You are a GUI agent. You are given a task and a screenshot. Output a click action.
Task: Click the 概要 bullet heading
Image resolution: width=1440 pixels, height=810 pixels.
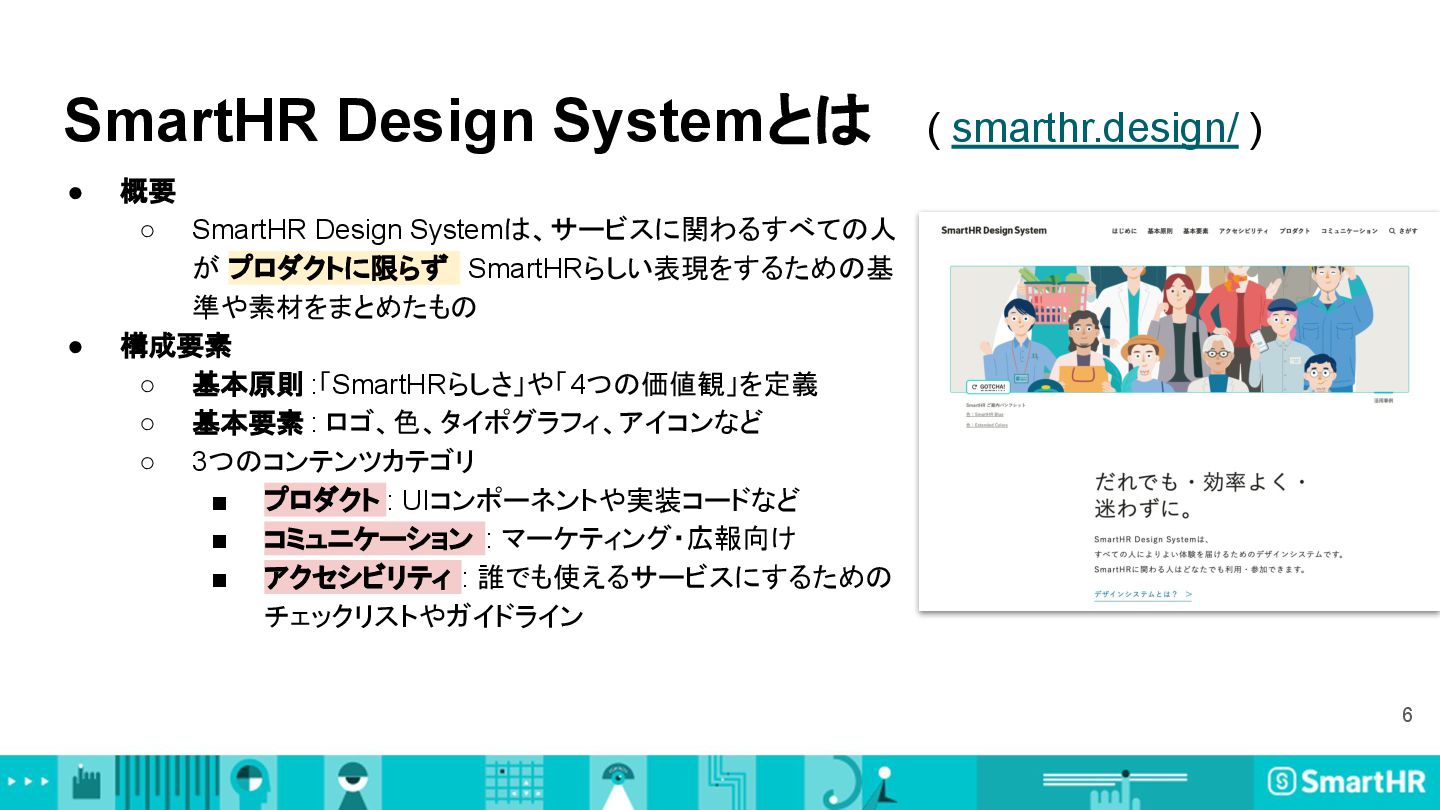point(148,191)
